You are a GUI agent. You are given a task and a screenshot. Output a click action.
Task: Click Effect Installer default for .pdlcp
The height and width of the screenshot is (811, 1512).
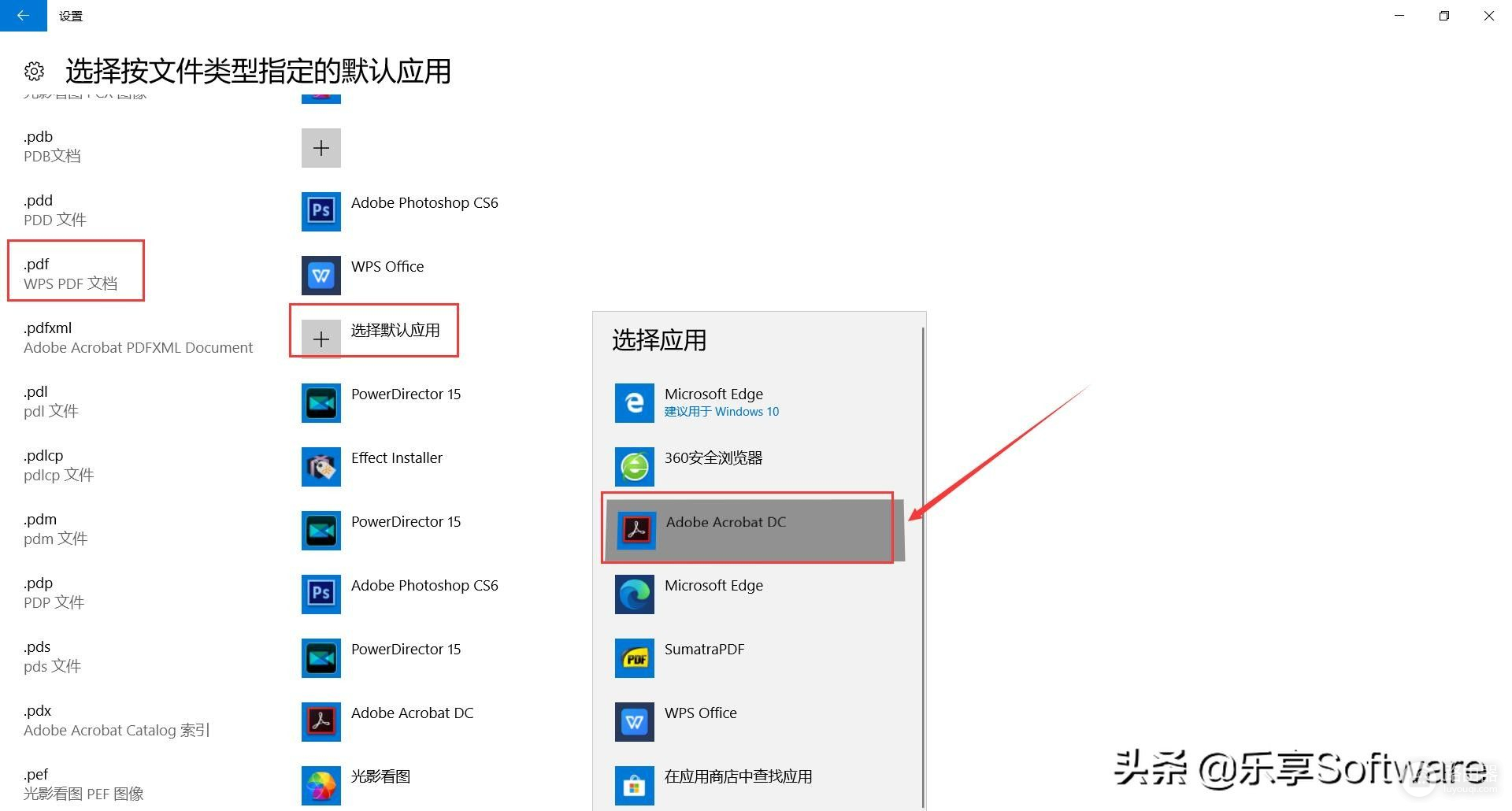pyautogui.click(x=373, y=467)
